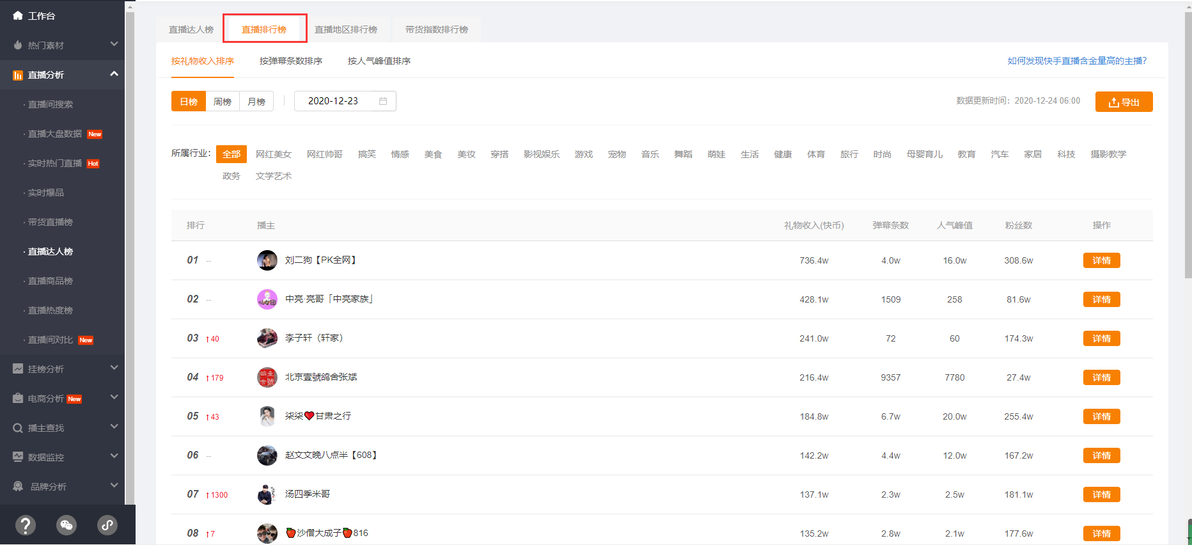This screenshot has width=1192, height=545.
Task: Click the 播主查找 search icon
Action: (x=17, y=428)
